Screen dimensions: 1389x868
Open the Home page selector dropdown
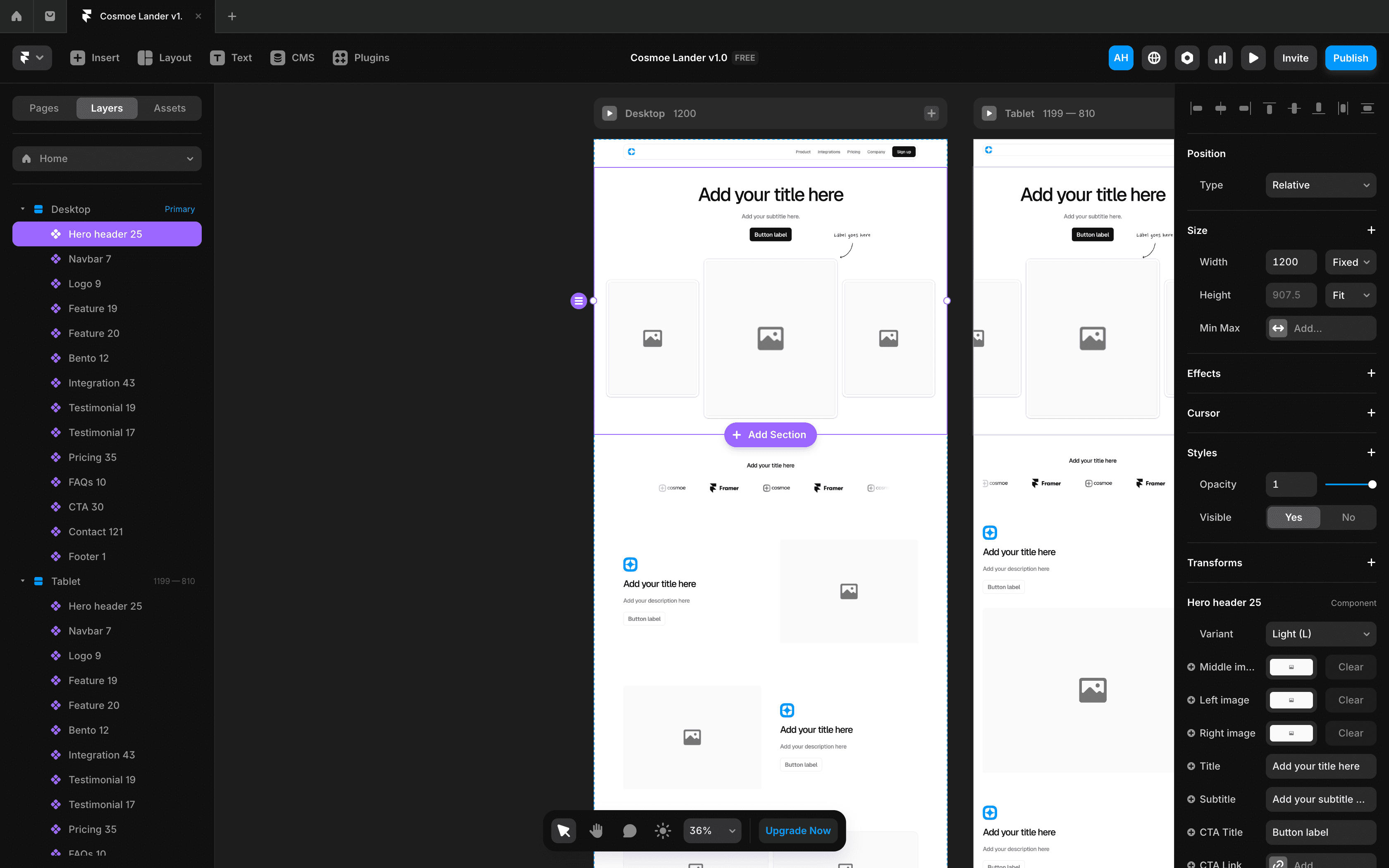tap(107, 158)
